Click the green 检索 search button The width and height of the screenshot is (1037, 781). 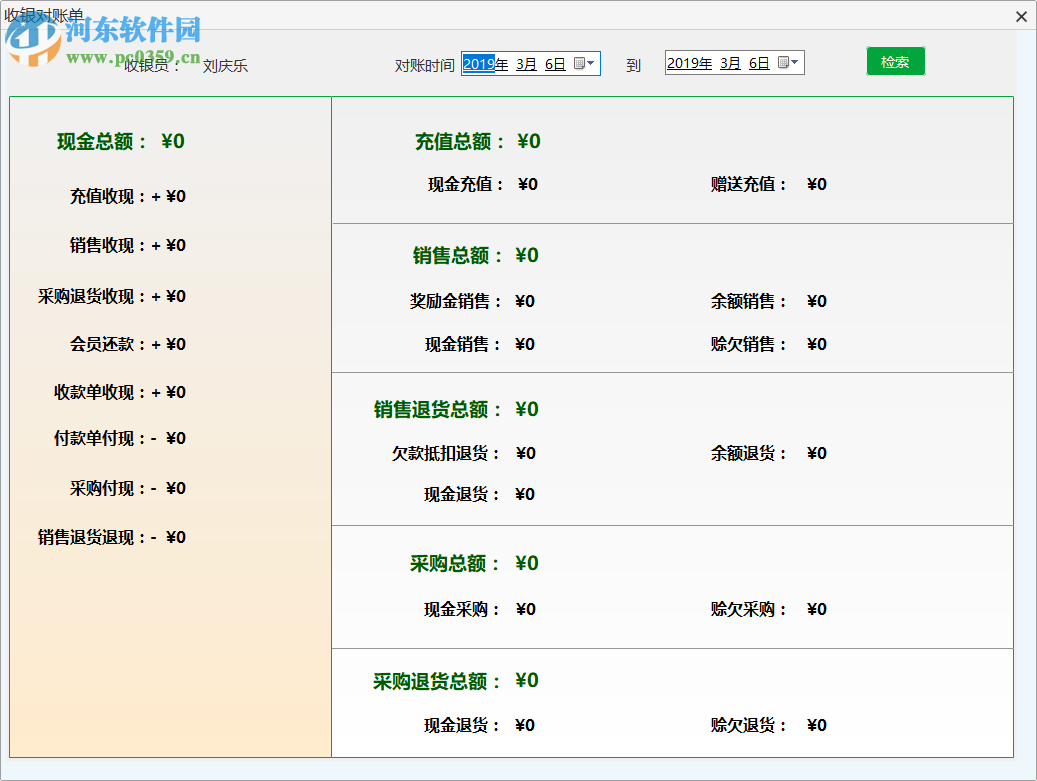coord(895,62)
